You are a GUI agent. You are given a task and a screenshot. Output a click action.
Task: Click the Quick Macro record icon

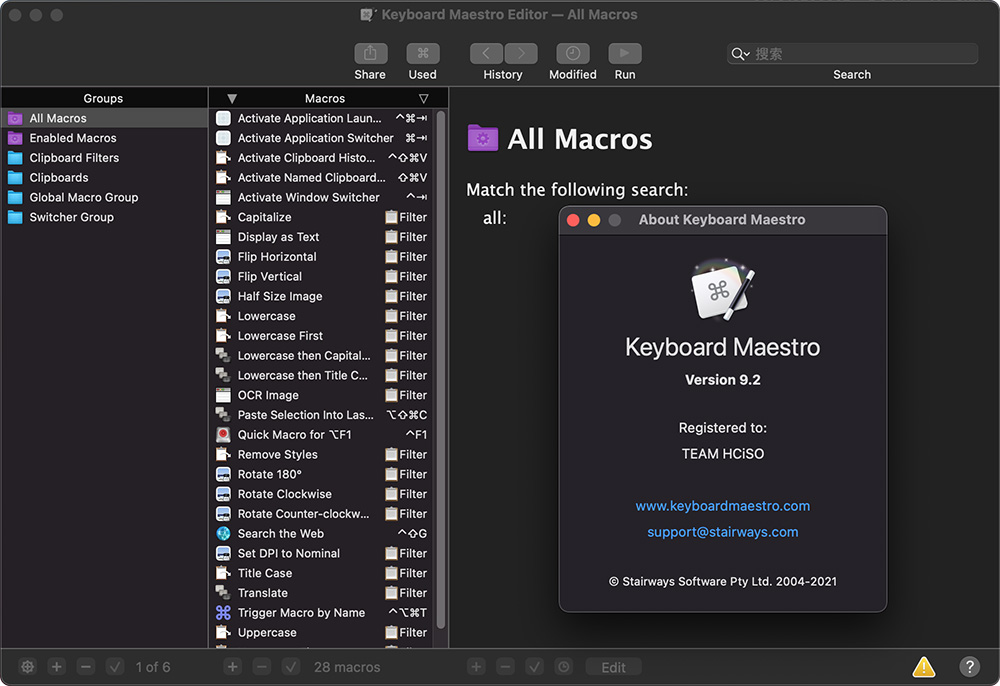tap(223, 434)
